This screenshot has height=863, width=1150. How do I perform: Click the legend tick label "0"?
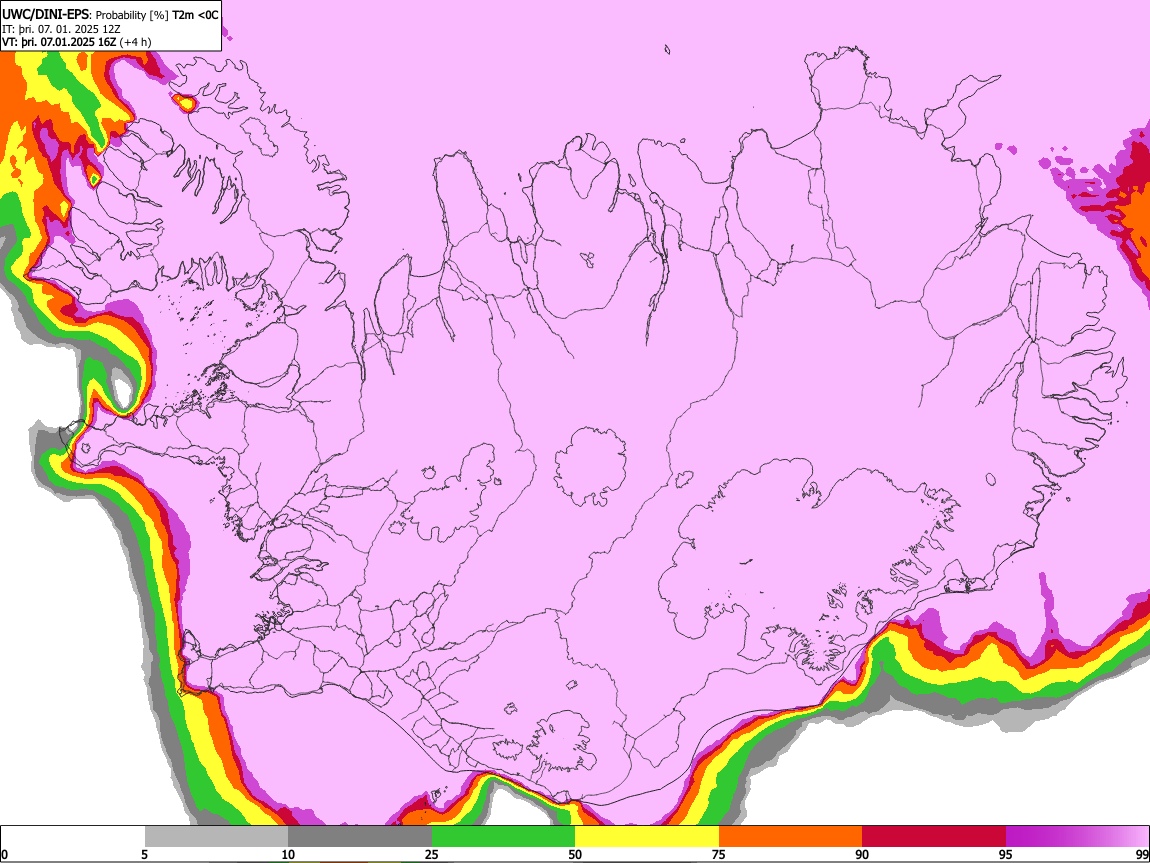tap(4, 855)
